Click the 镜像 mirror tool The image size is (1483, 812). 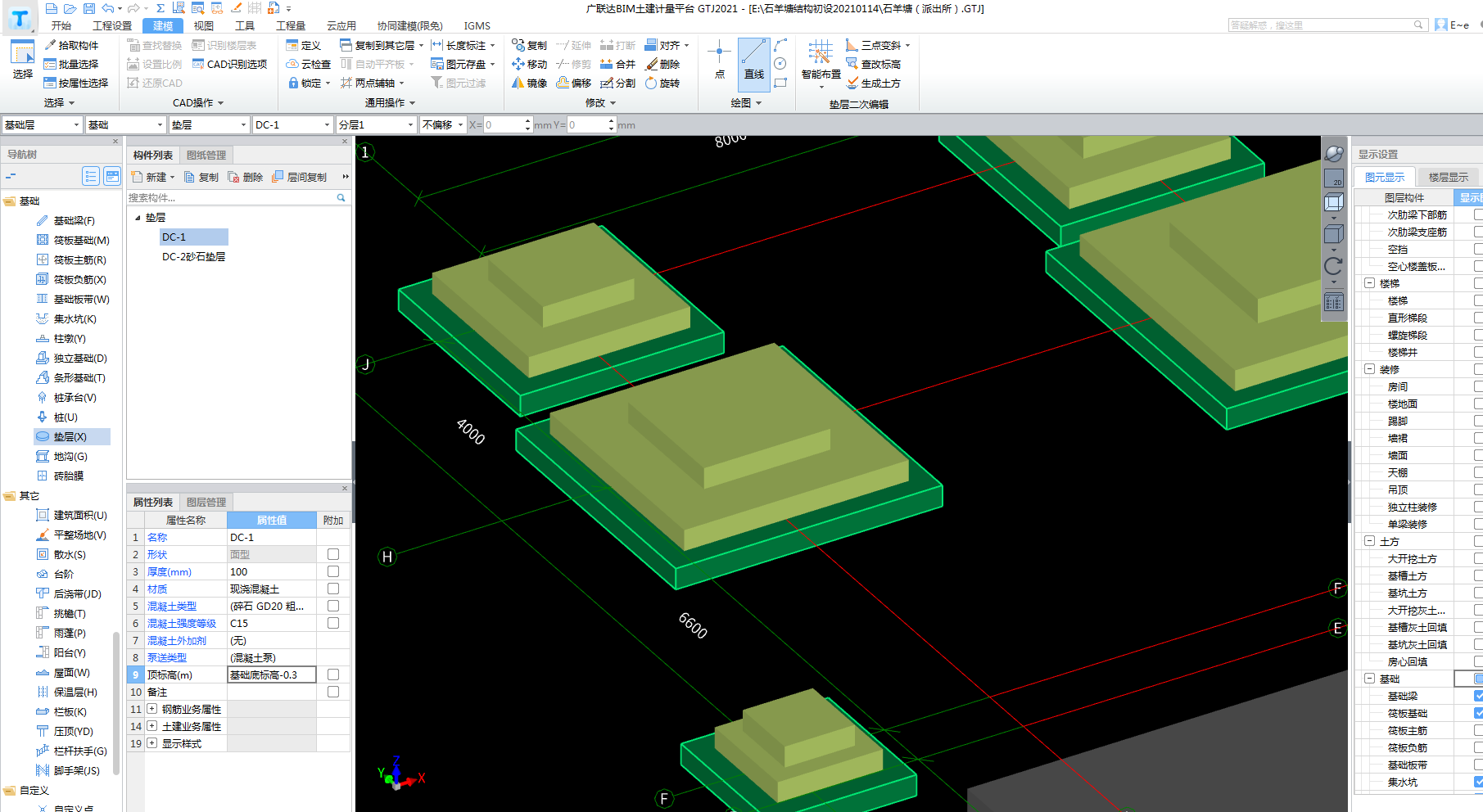[x=529, y=83]
